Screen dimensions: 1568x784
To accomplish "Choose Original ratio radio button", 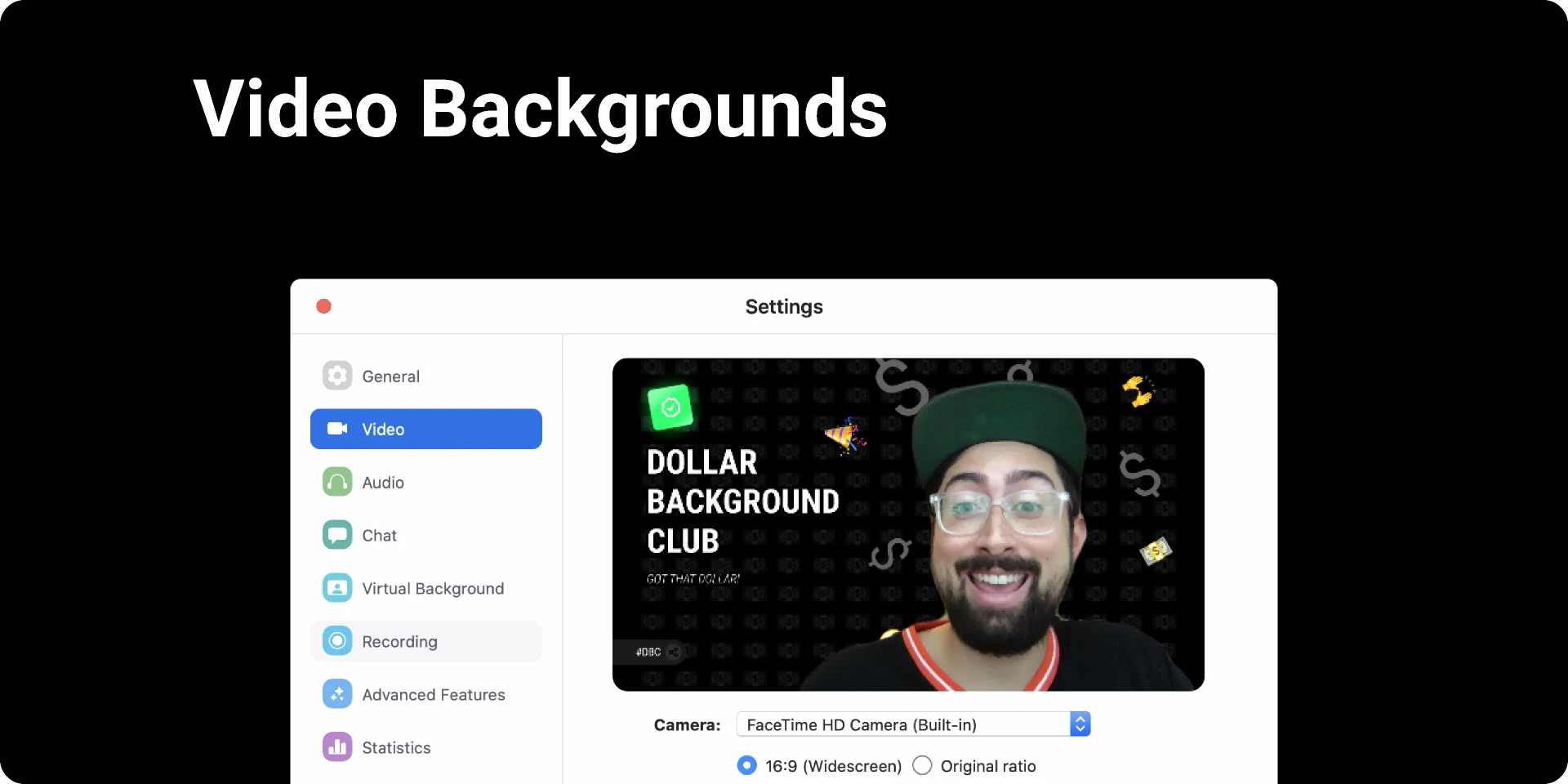I will click(x=922, y=765).
